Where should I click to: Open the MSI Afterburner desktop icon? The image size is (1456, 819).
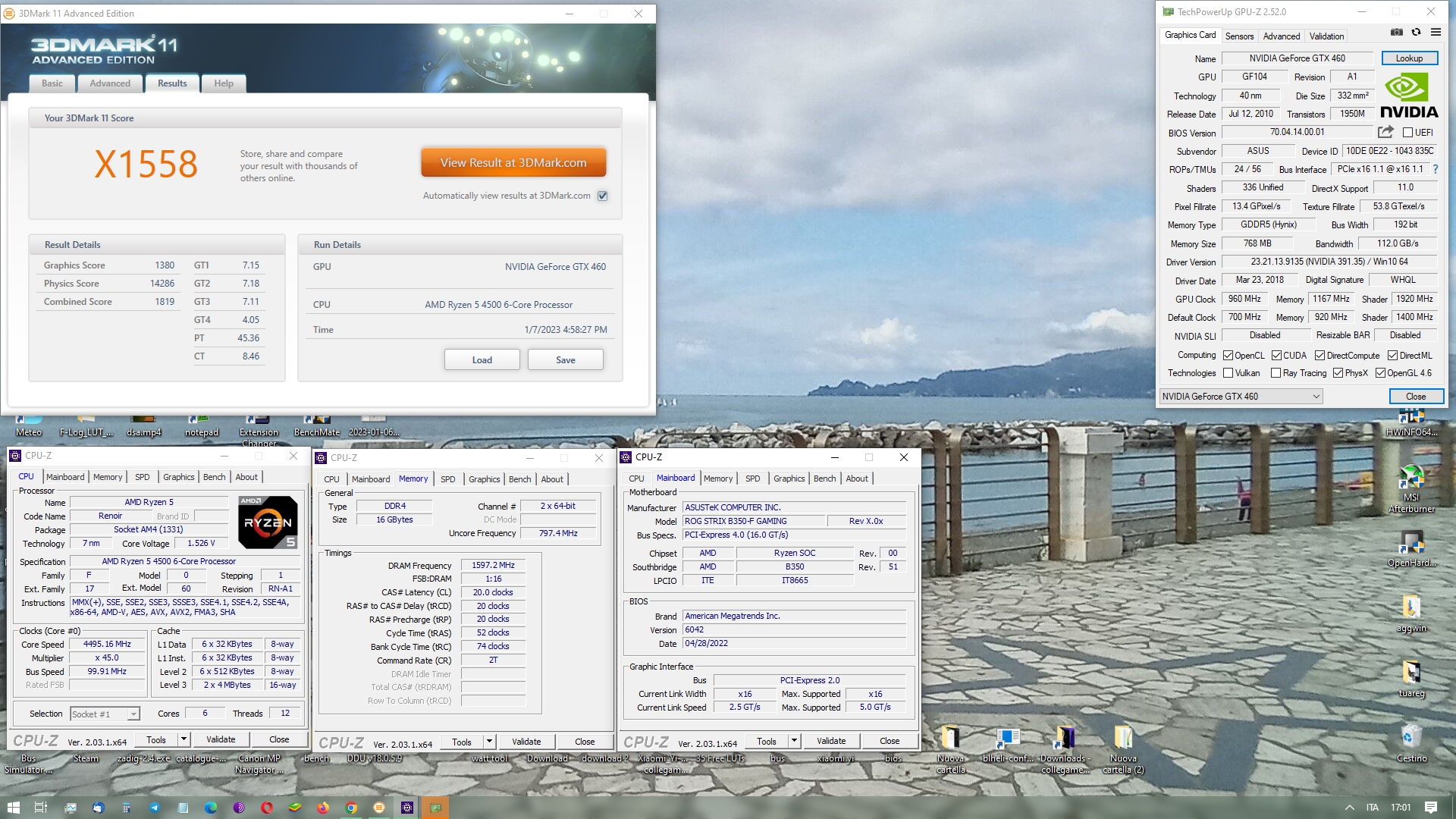point(1411,489)
